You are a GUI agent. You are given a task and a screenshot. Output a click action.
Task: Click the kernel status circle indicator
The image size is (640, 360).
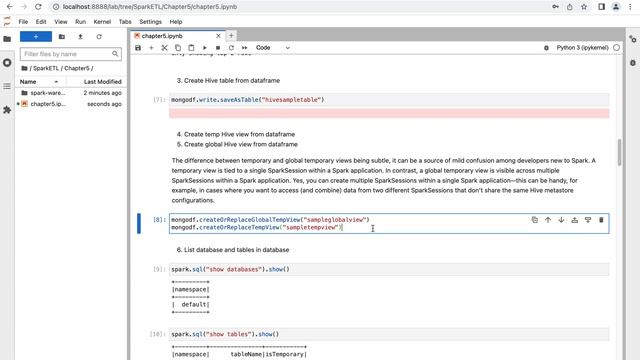click(616, 48)
